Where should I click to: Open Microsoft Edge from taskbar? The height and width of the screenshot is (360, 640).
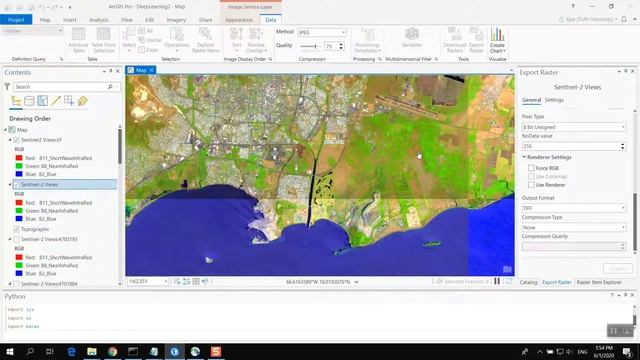tap(71, 351)
